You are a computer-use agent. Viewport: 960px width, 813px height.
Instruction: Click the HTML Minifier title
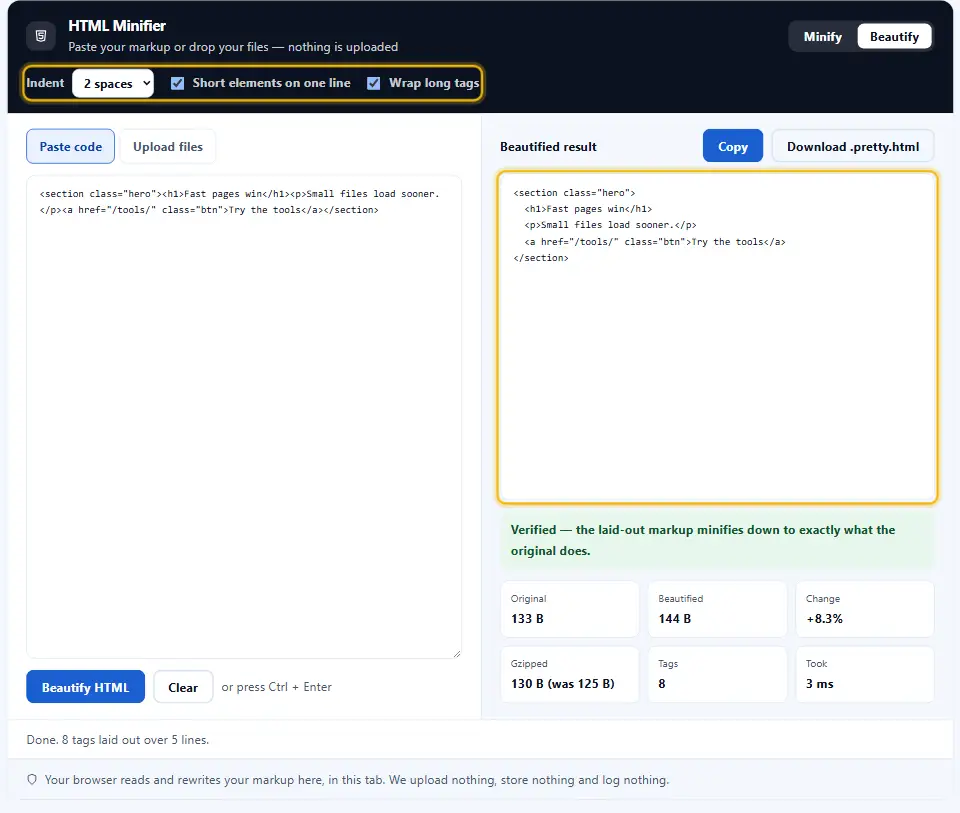pyautogui.click(x=117, y=26)
